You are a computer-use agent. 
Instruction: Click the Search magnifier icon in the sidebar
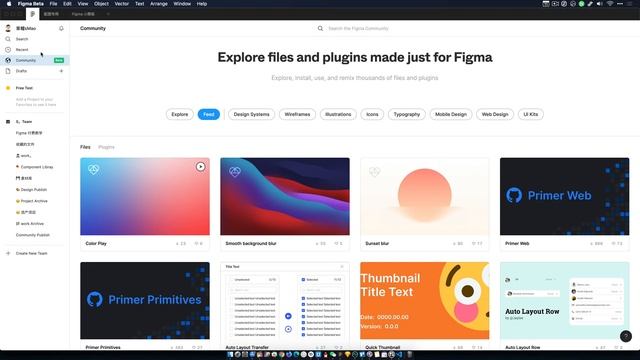point(8,39)
